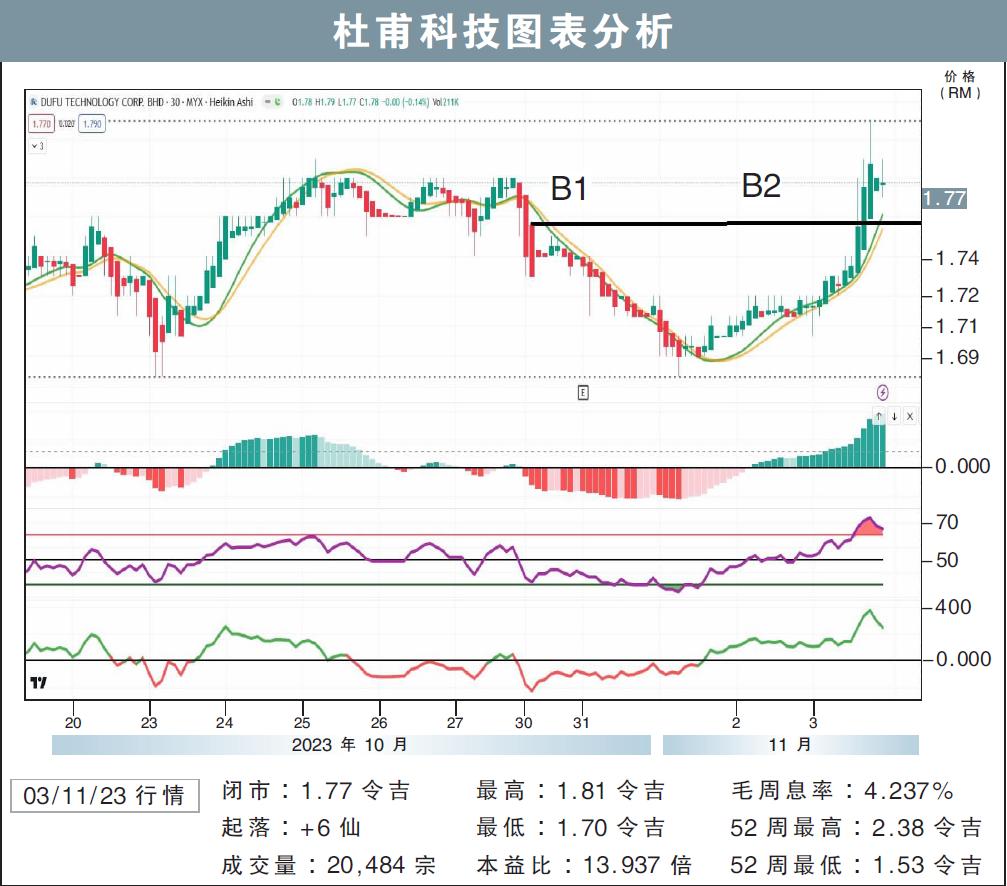Click the 400 level on bottom indicator axis
This screenshot has width=1007, height=886.
pyautogui.click(x=953, y=607)
